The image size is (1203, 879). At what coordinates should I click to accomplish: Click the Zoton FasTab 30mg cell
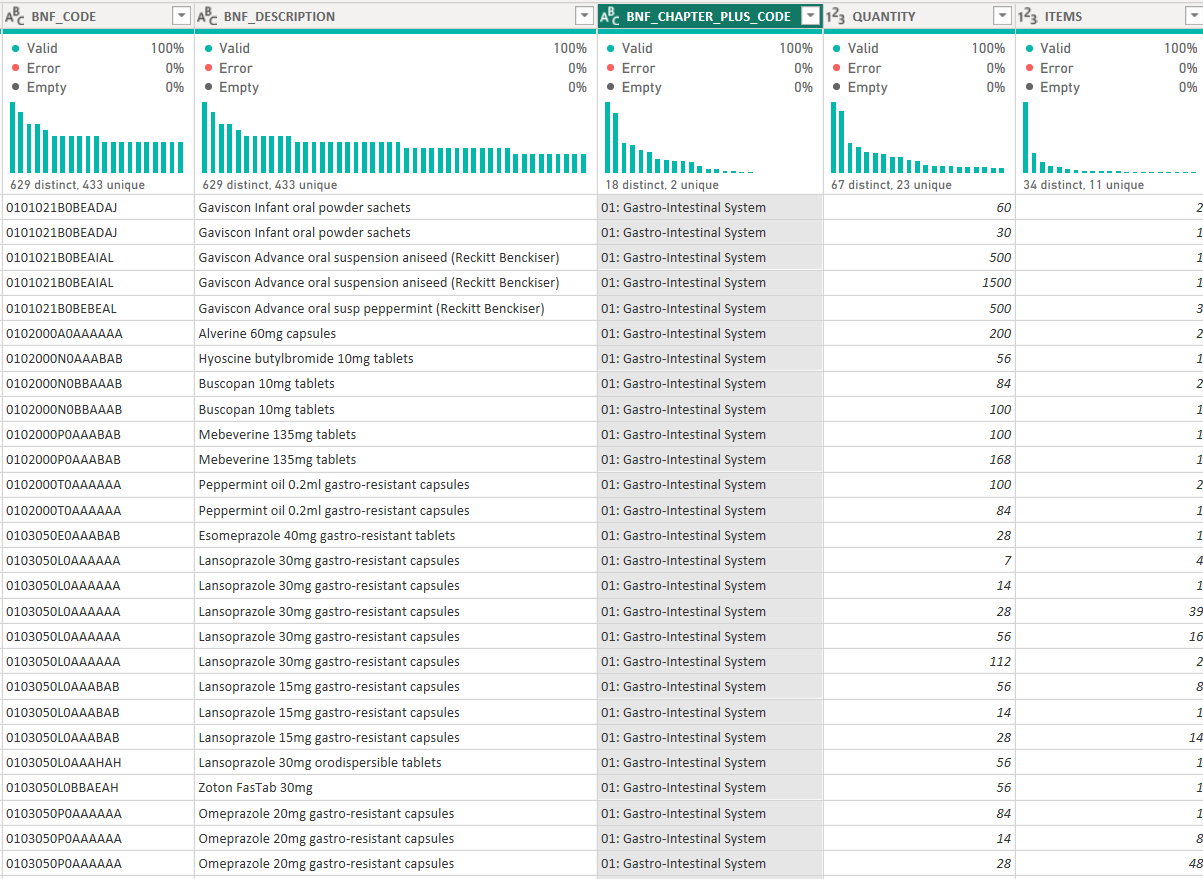(x=396, y=788)
